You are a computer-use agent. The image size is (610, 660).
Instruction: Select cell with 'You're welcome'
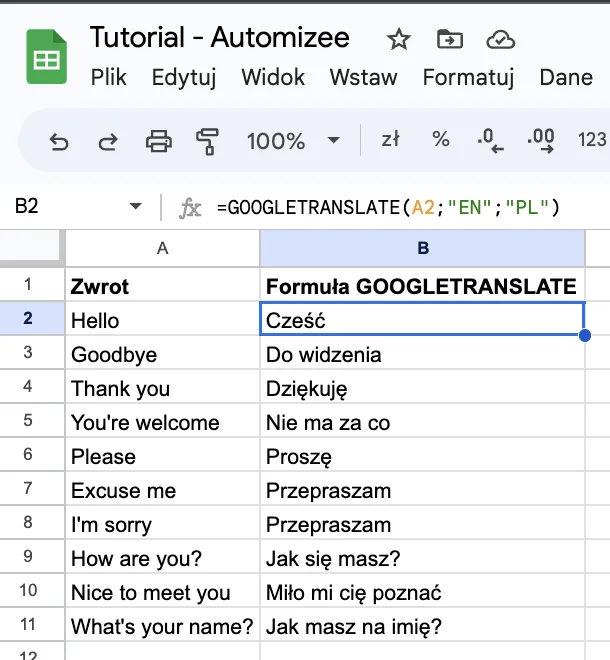(162, 421)
